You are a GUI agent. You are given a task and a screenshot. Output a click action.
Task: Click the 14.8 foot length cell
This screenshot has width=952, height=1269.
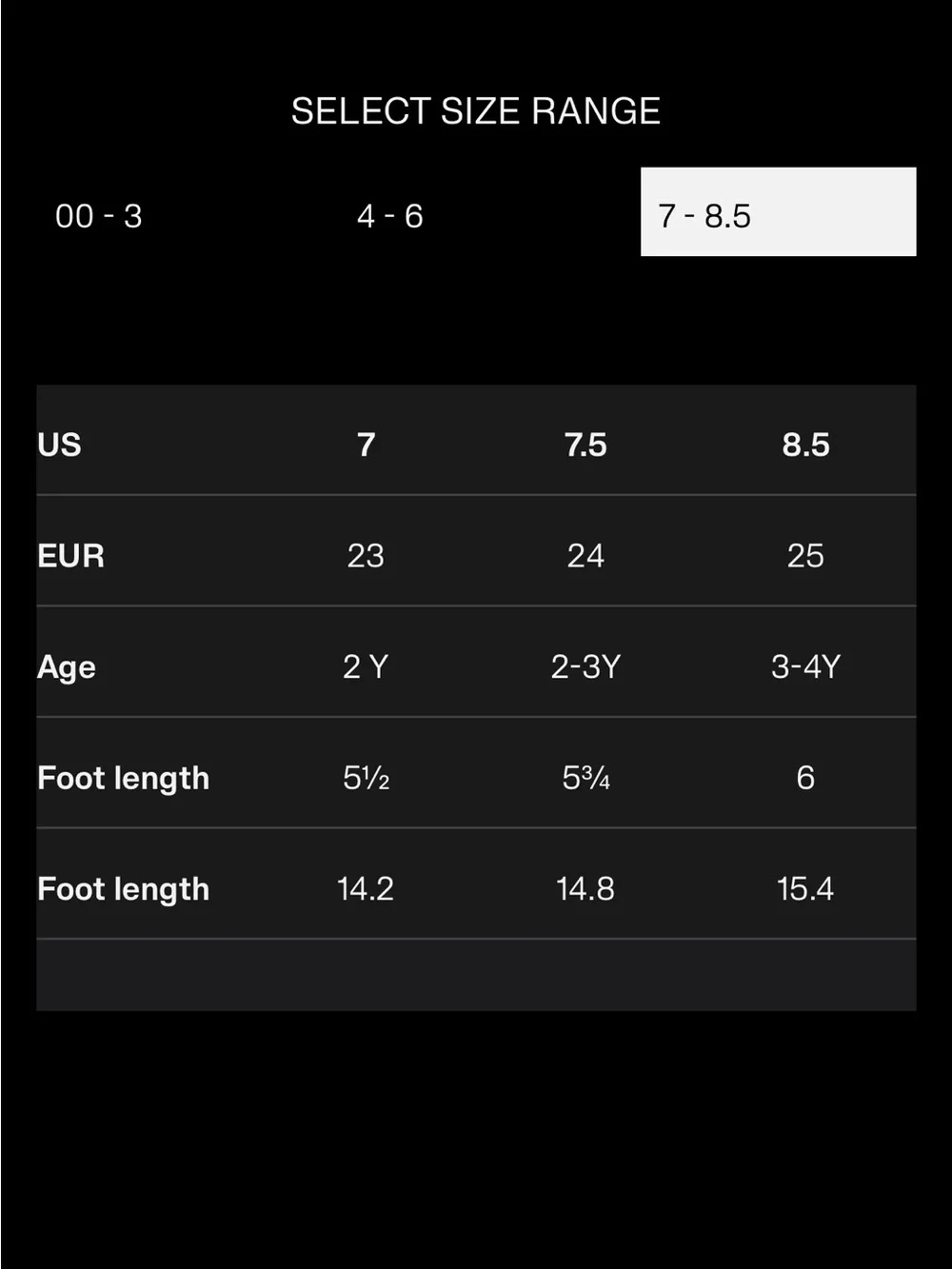pos(585,889)
